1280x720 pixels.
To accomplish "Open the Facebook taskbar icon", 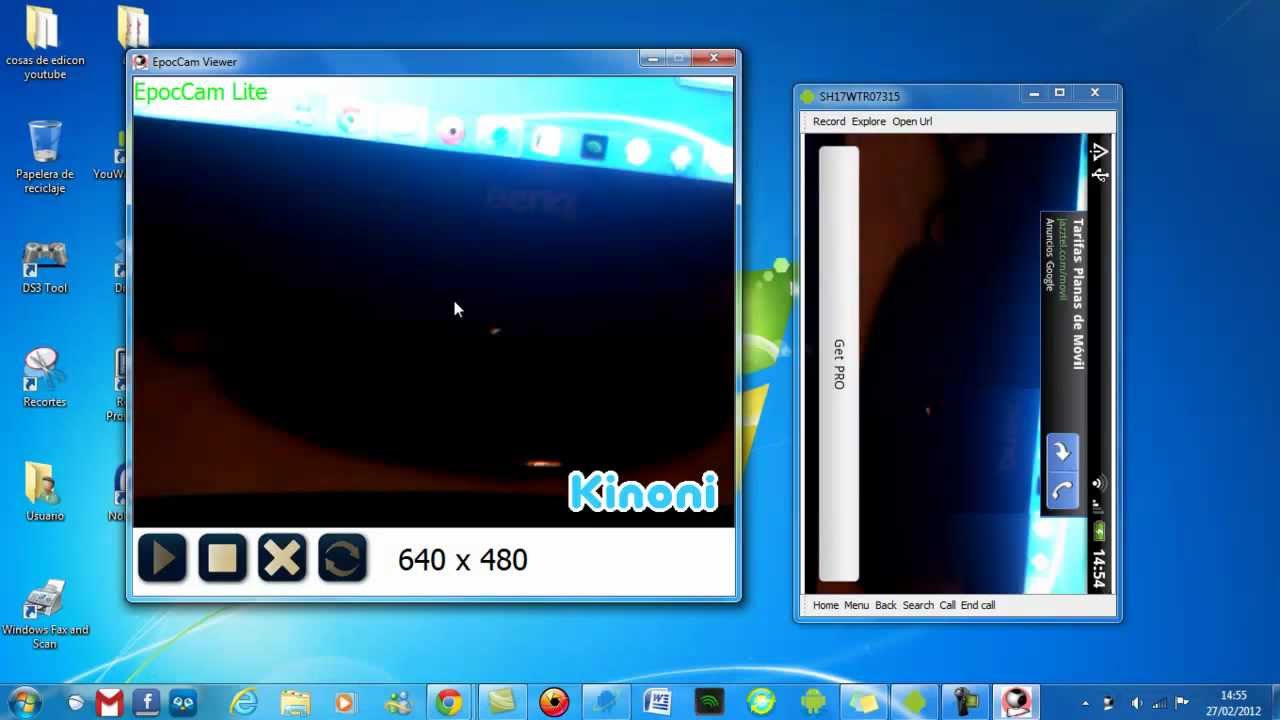I will tap(146, 703).
